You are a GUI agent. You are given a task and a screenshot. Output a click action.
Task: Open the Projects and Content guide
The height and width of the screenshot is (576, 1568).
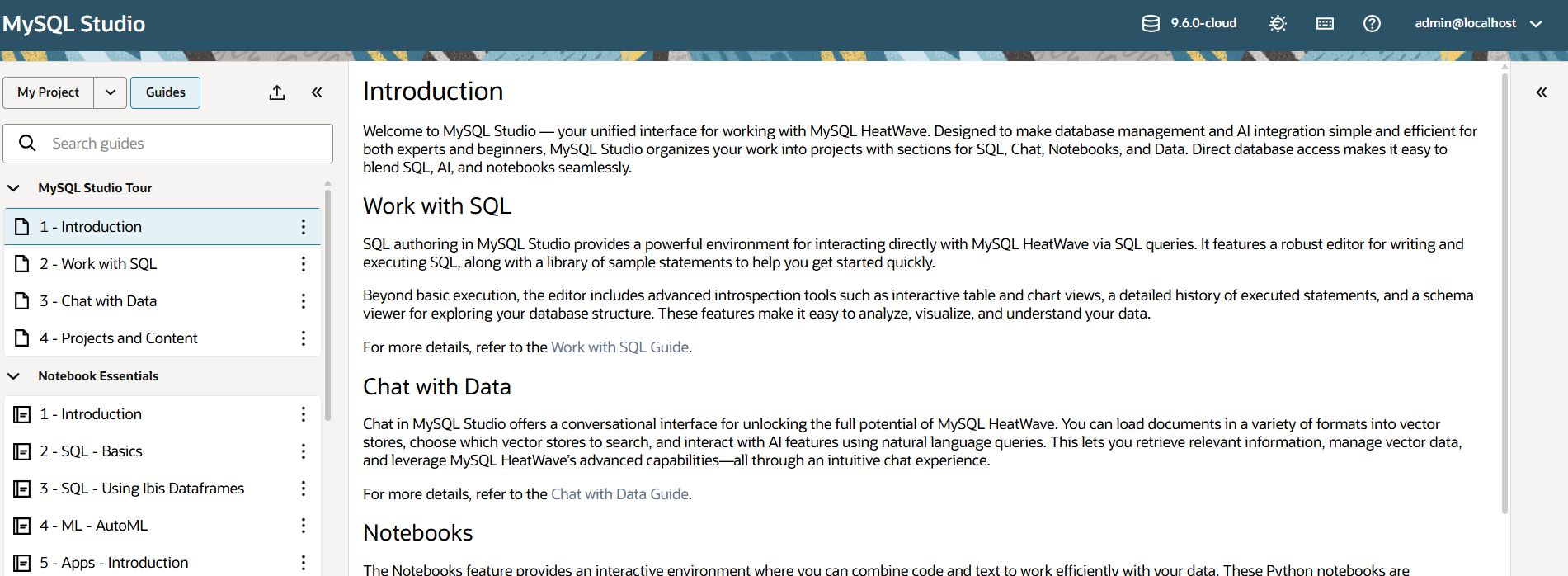(x=129, y=338)
